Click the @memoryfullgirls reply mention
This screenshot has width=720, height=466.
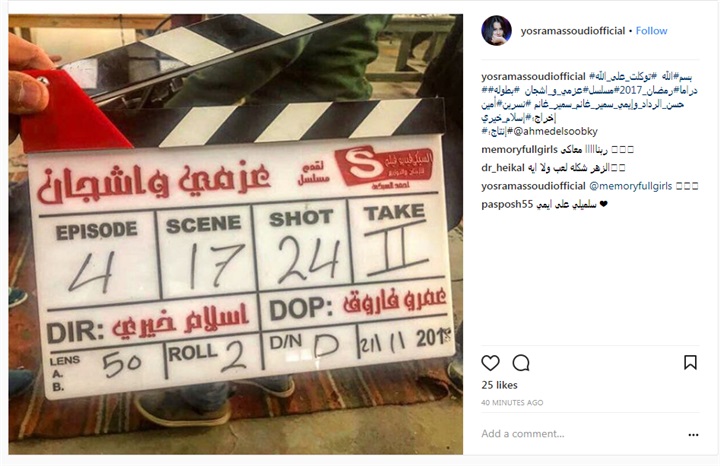point(630,186)
